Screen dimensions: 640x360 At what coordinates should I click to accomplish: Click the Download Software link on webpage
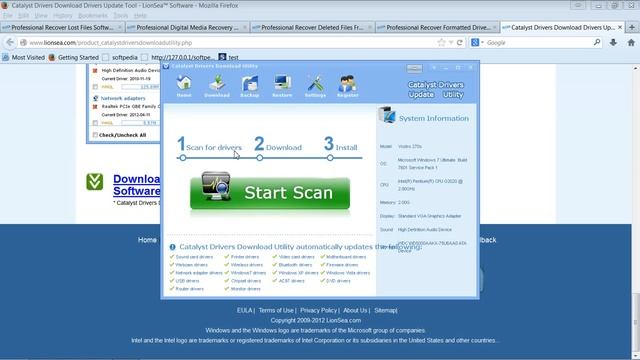(x=136, y=185)
